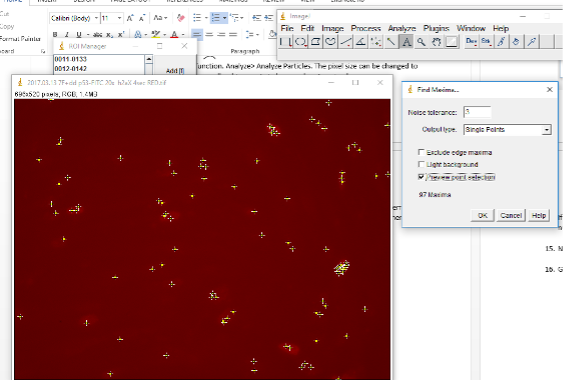This screenshot has width=564, height=380.
Task: Apply superscript formatting in Word
Action: coord(121,35)
